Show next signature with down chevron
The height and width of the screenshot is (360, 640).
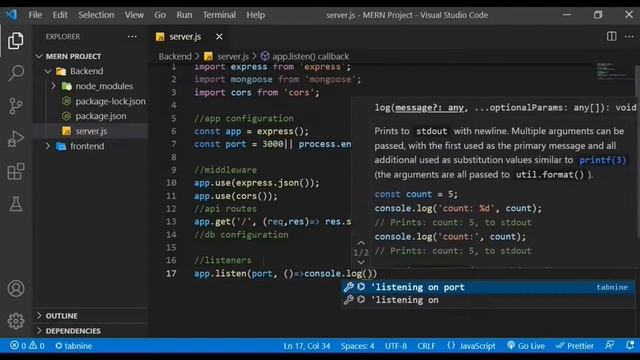361,262
